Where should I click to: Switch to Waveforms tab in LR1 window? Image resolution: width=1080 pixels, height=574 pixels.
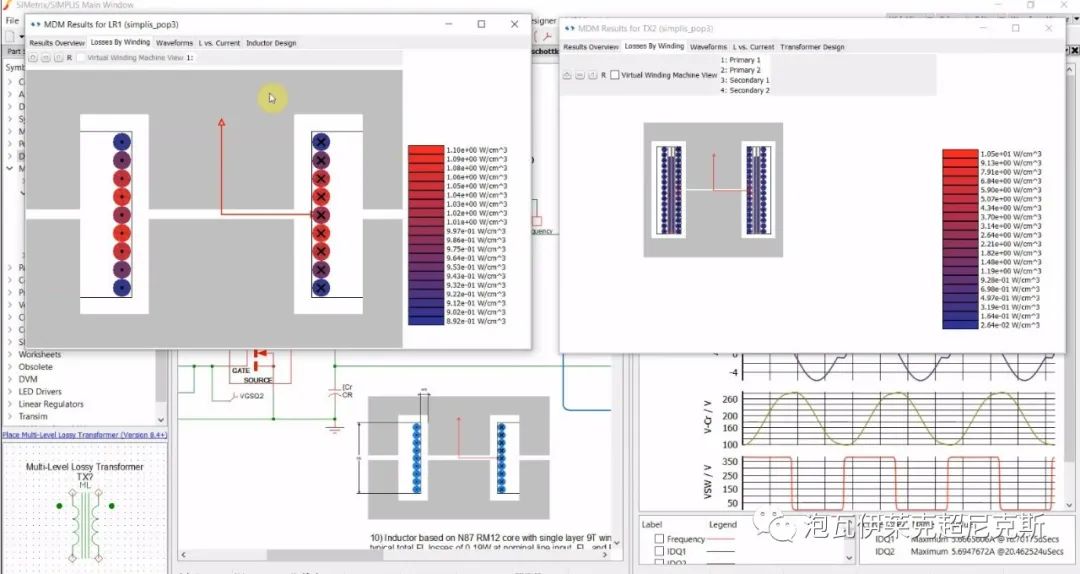pyautogui.click(x=174, y=43)
